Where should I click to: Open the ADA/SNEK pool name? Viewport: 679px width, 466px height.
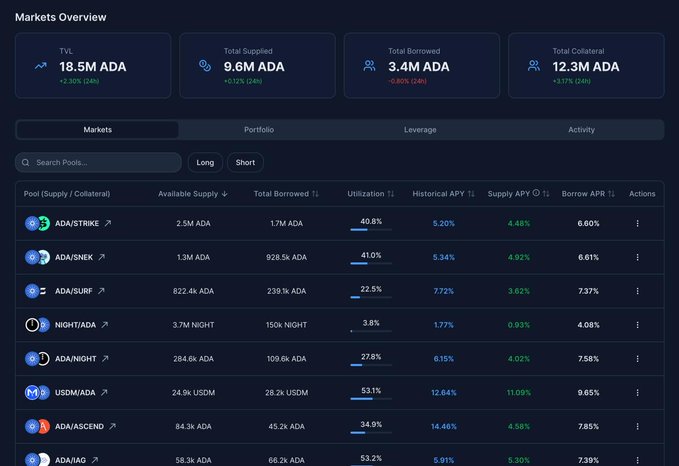74,257
